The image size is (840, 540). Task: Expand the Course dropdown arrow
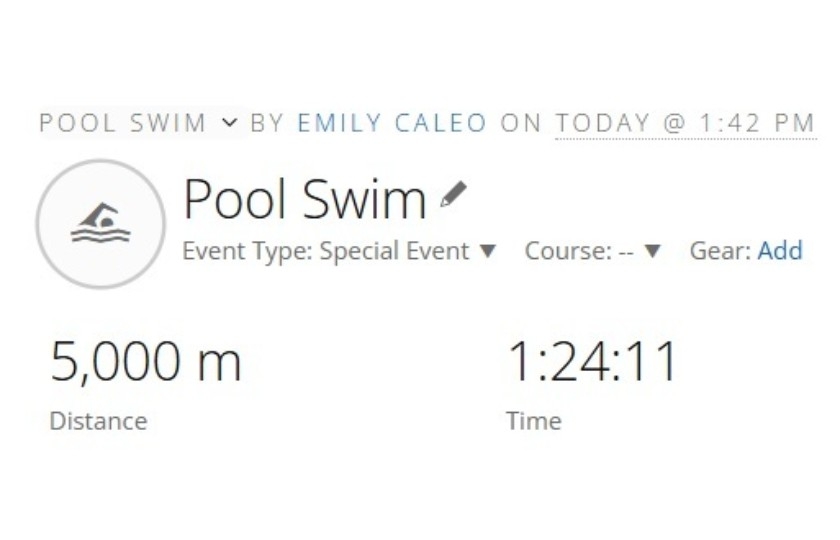[x=652, y=251]
